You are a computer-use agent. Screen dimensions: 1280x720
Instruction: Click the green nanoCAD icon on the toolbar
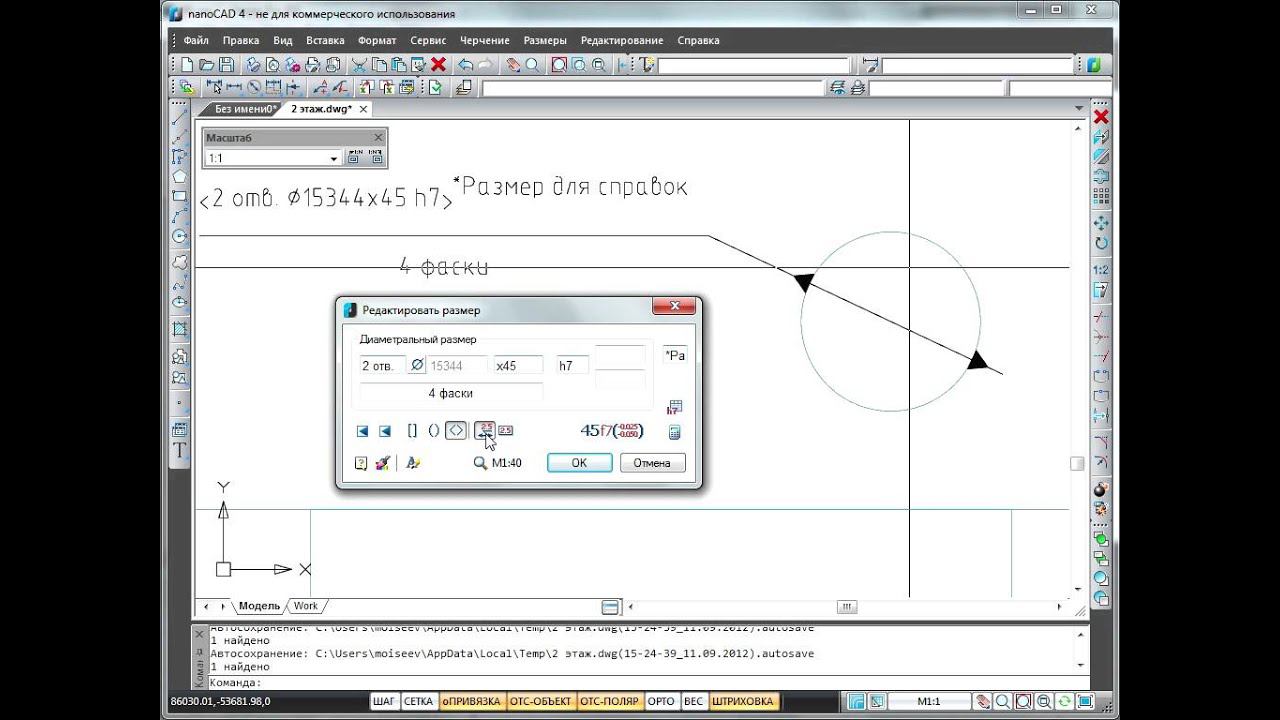(x=1093, y=65)
